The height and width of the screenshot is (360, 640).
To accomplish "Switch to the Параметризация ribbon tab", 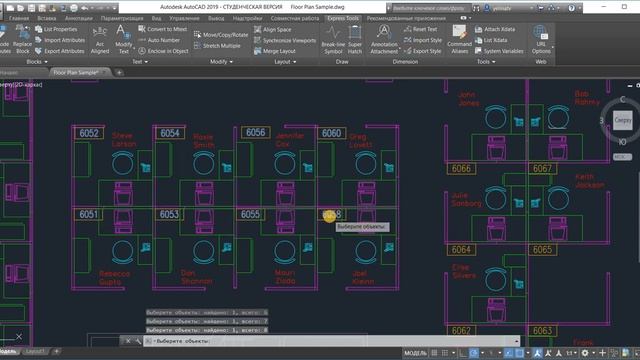I will tap(122, 18).
